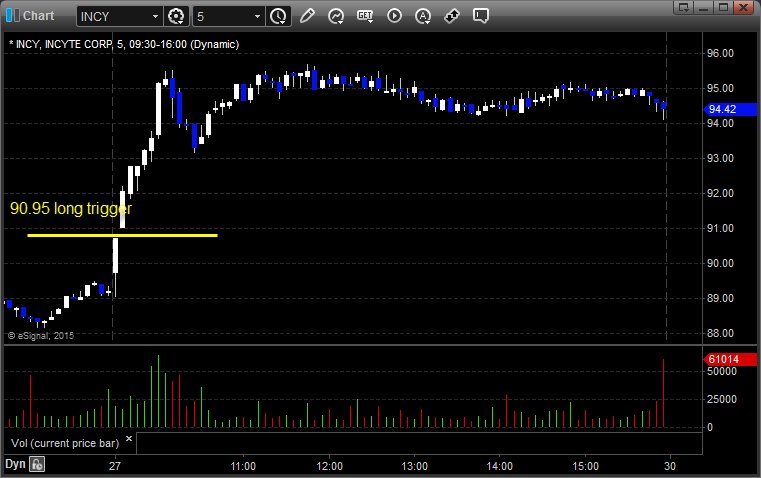Click the 88.00 price axis label
Screen dimensions: 761x478
(x=720, y=333)
